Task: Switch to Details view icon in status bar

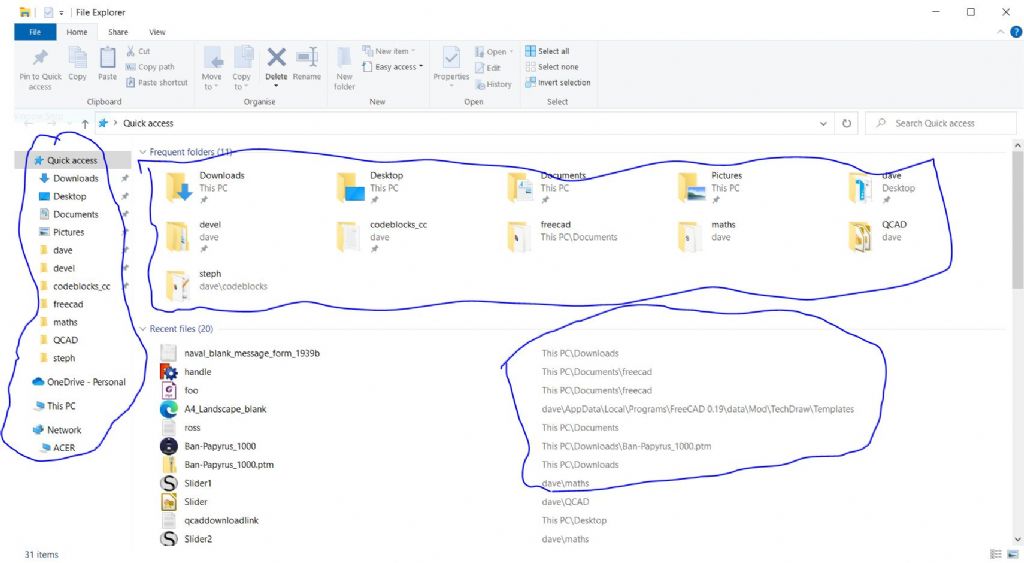Action: click(996, 555)
